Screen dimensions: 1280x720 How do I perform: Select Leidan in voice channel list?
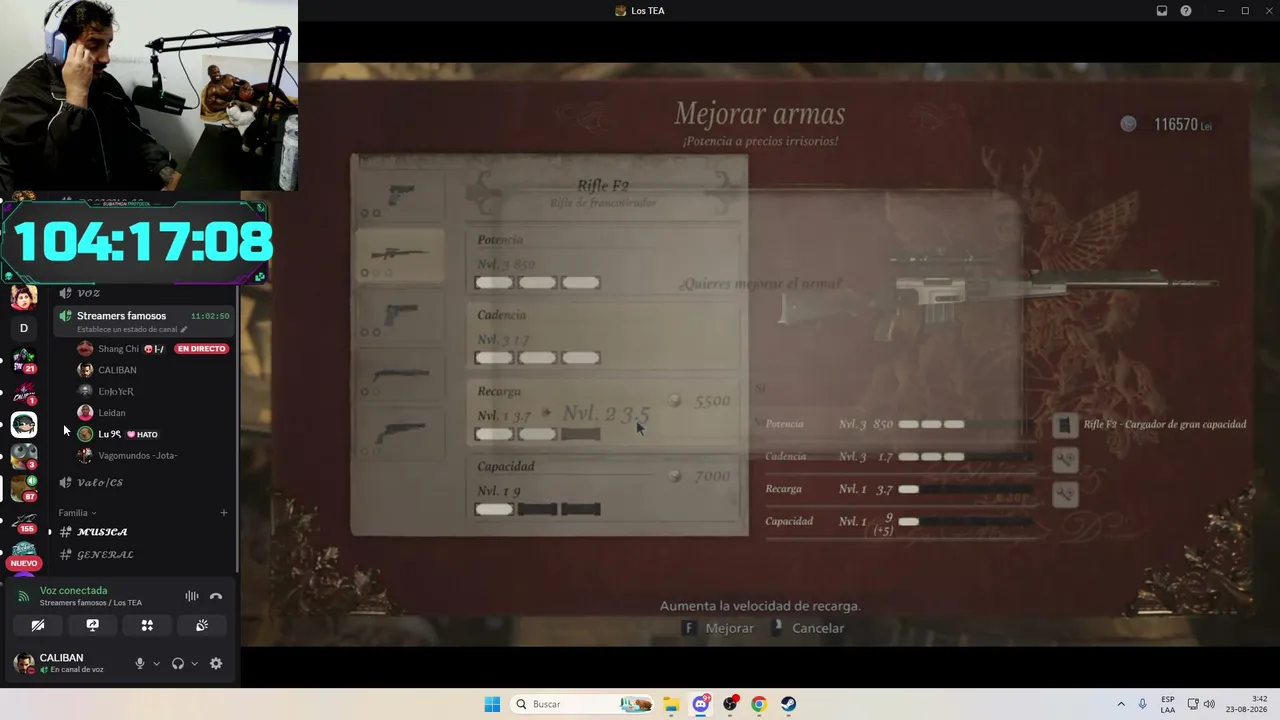(x=112, y=413)
